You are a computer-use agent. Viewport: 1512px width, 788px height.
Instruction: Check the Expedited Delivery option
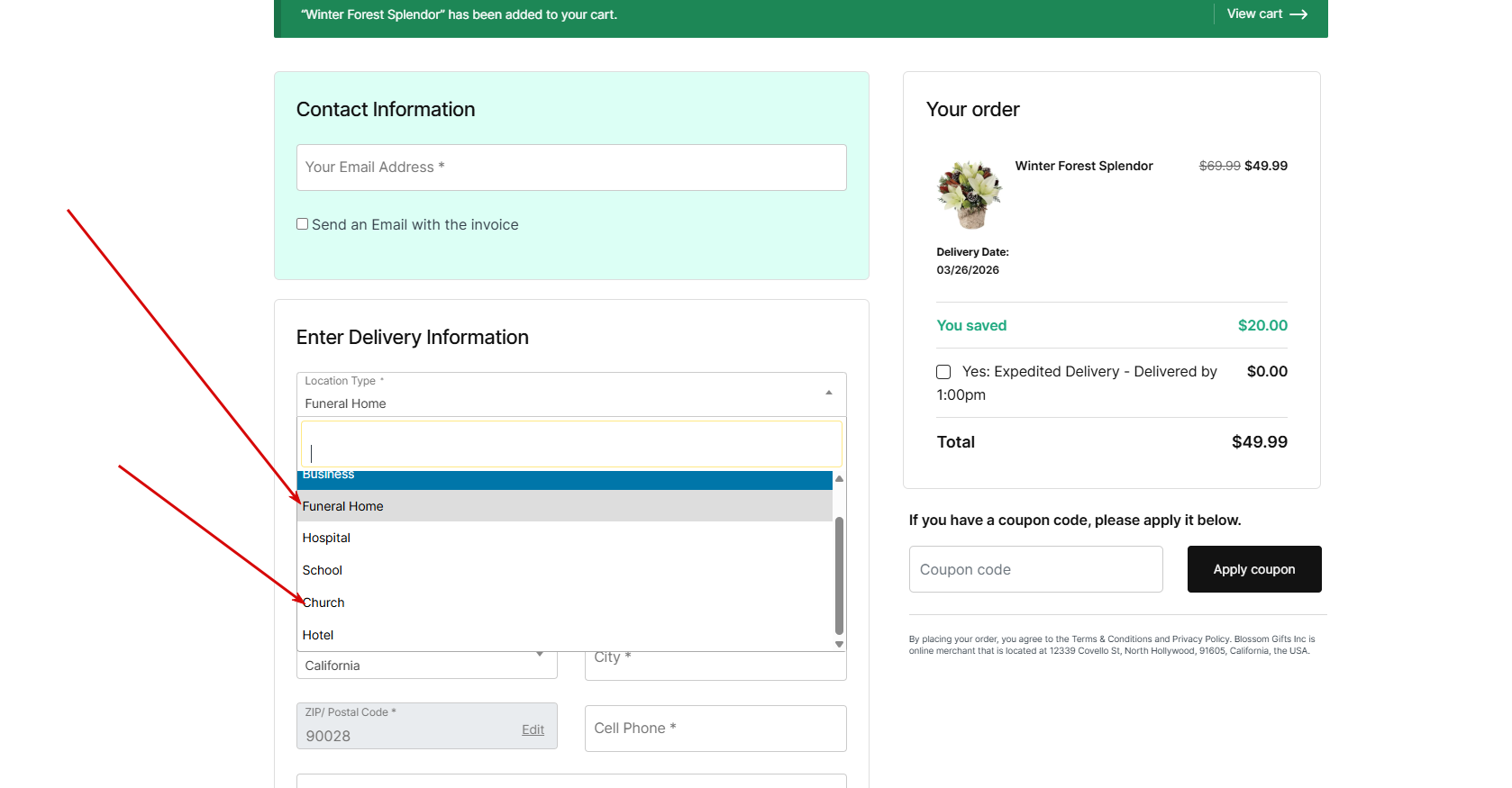pyautogui.click(x=943, y=372)
